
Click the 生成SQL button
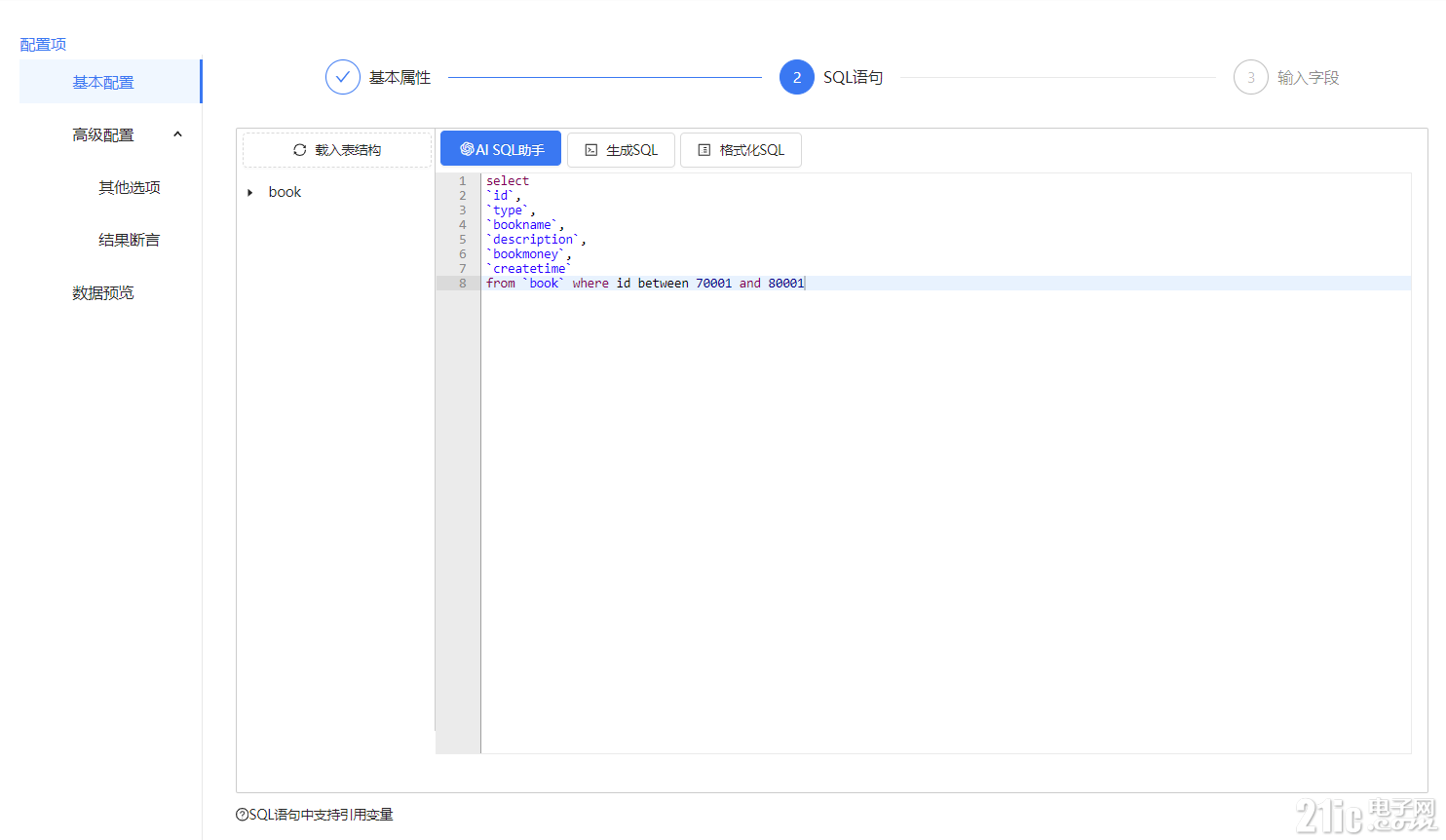click(x=621, y=150)
